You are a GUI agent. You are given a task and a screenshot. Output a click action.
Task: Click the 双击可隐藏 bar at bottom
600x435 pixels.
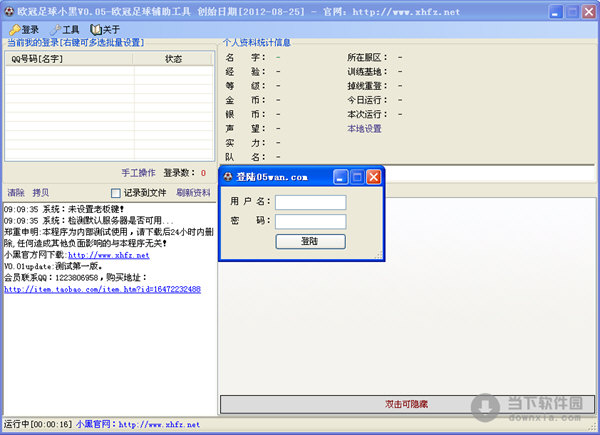coord(406,404)
